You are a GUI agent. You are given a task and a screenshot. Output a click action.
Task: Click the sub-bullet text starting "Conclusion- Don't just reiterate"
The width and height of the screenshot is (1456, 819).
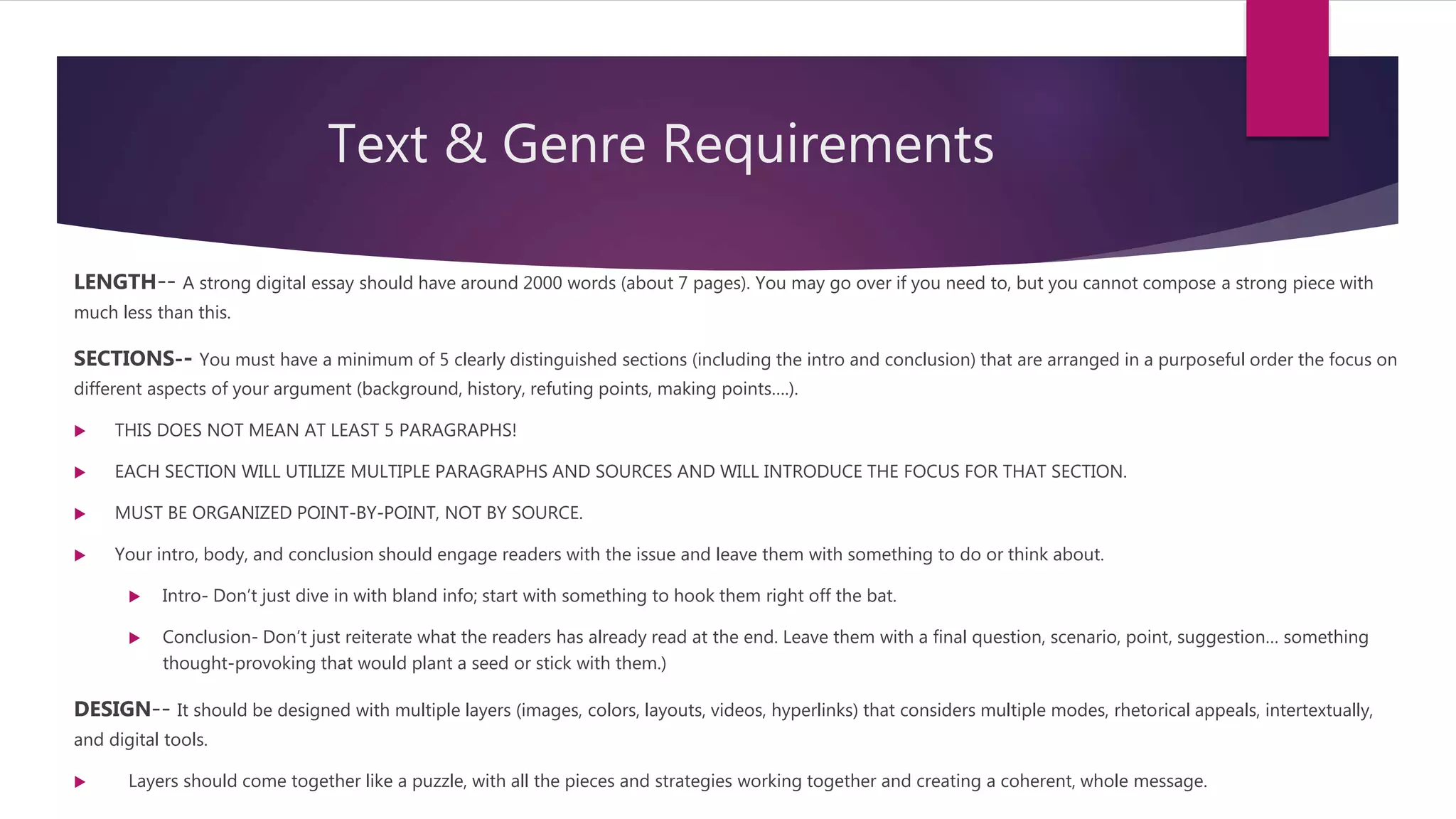765,650
